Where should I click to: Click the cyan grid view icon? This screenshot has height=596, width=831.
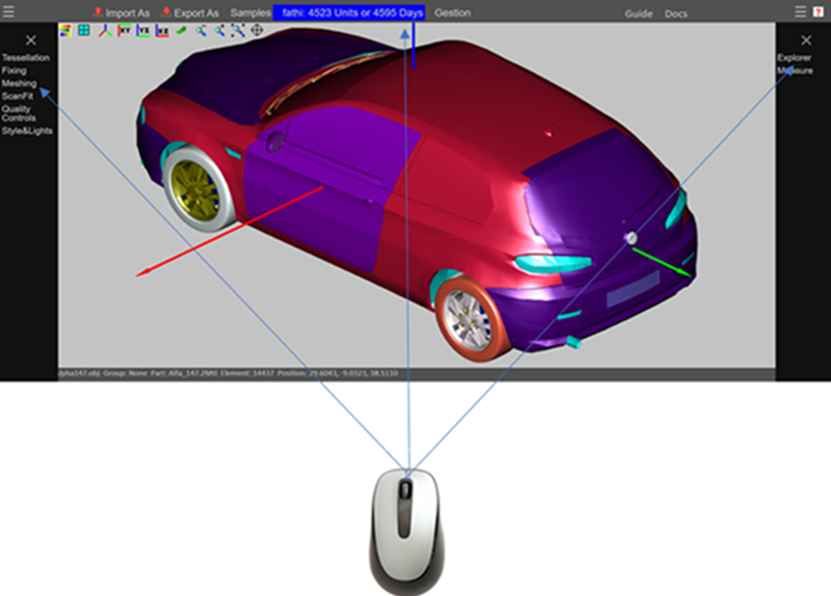click(x=84, y=30)
